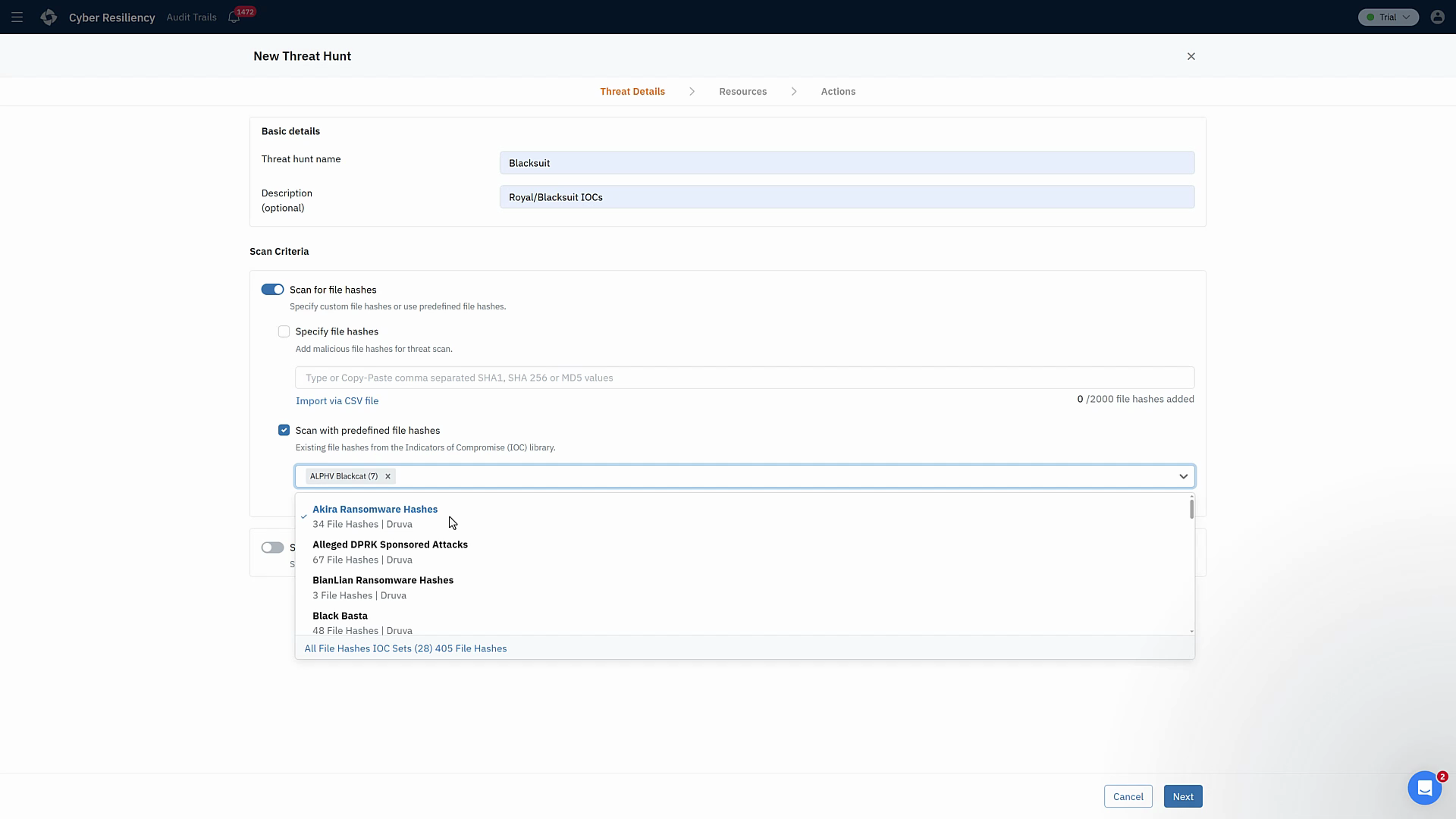Collapse the IOC sets dropdown via its chevron
This screenshot has height=819, width=1456.
[x=1184, y=476]
